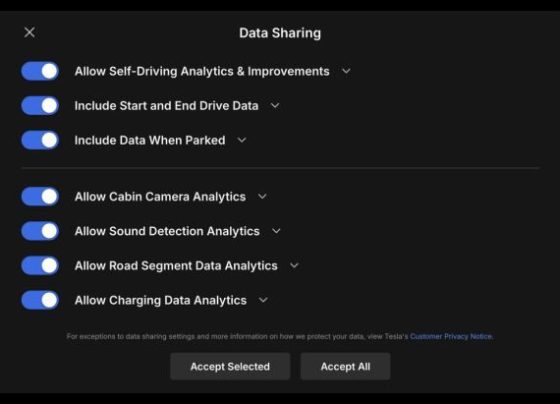The width and height of the screenshot is (560, 404).
Task: Select the Include Data When Parked label
Action: (x=150, y=140)
